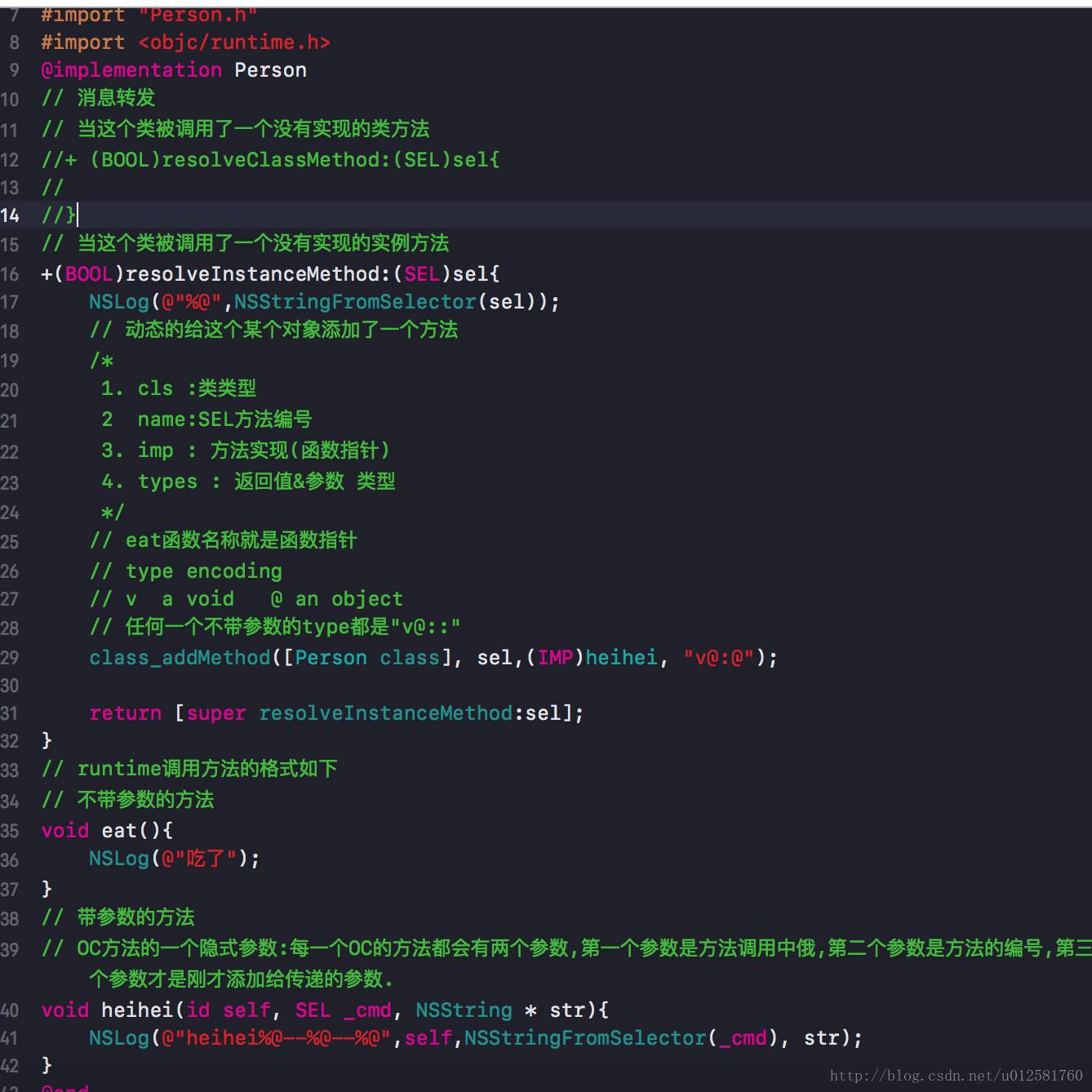
Task: Click comment '// 带参数的方法'
Action: [x=118, y=917]
